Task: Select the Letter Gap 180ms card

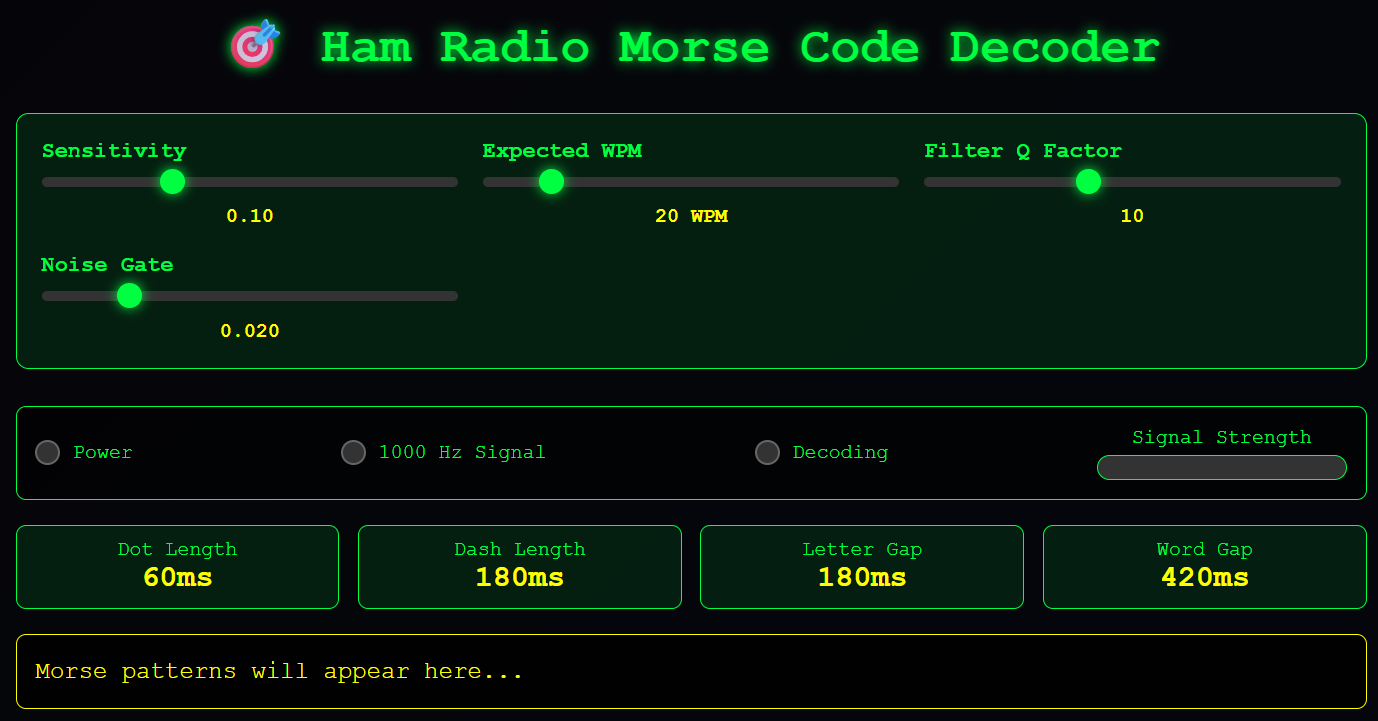Action: pos(861,567)
